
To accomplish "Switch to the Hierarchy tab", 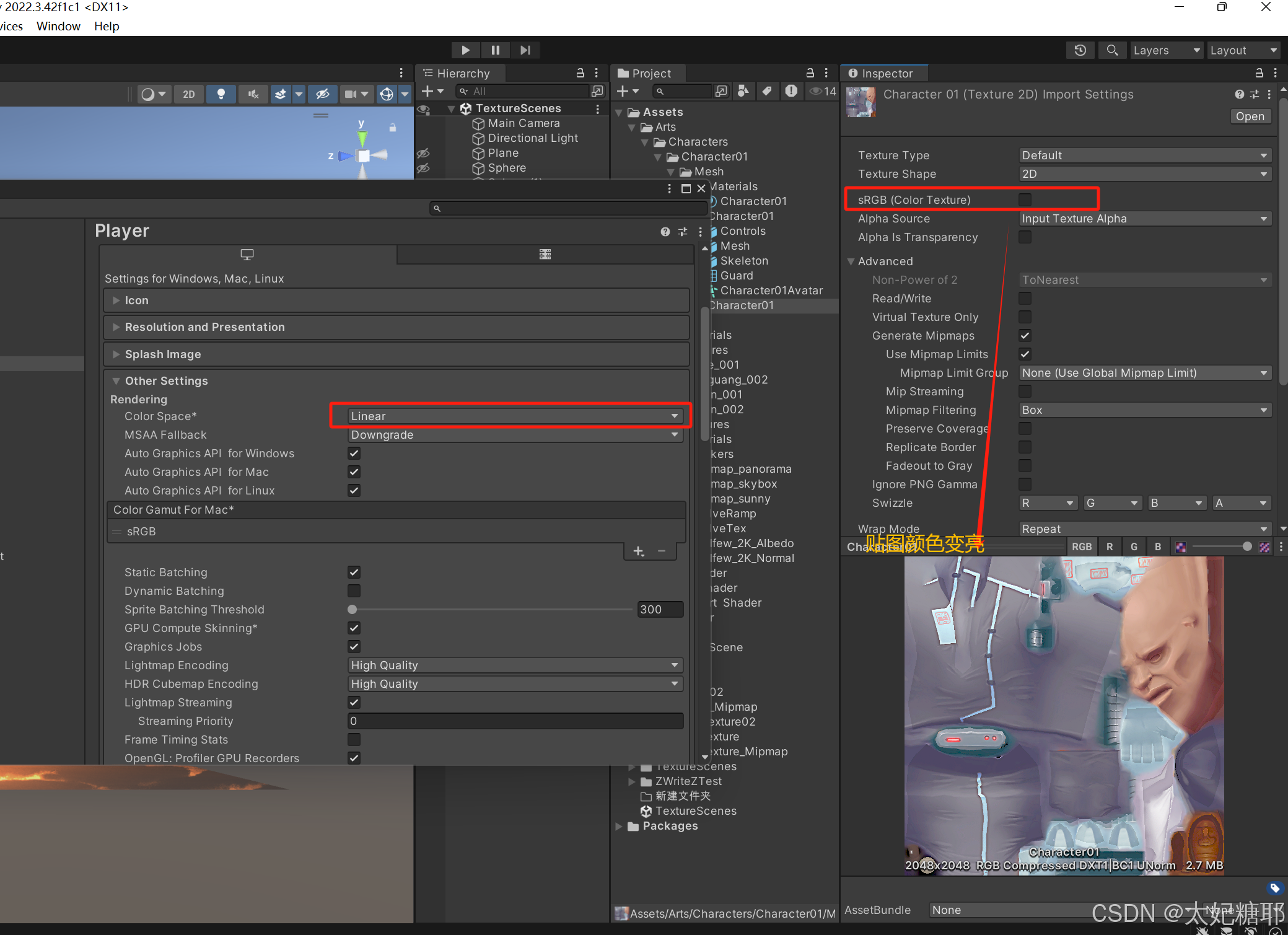I will 462,73.
